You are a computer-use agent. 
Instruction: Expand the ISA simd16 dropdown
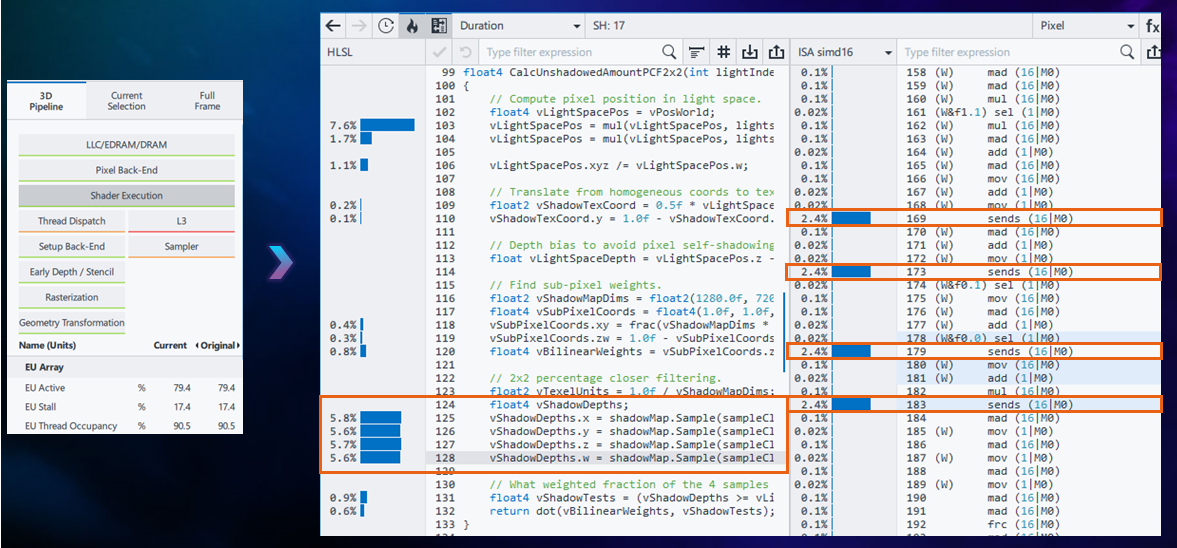tap(844, 52)
